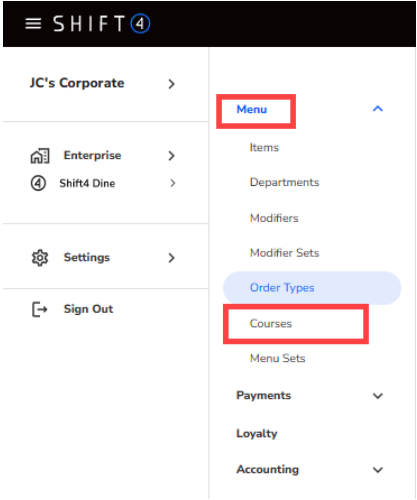Expand the Accounting section arrow

click(x=378, y=470)
